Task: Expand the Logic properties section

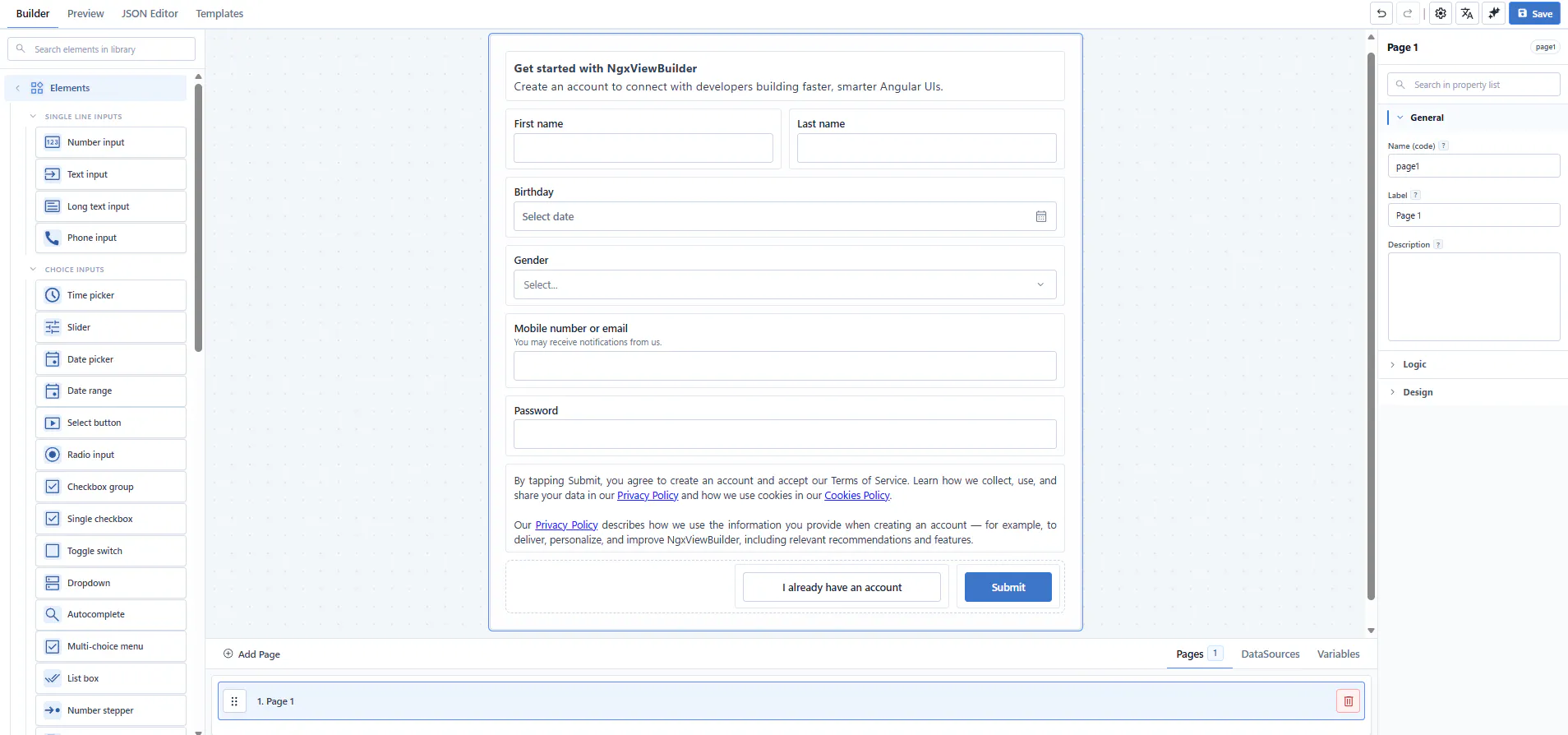Action: pos(1393,364)
